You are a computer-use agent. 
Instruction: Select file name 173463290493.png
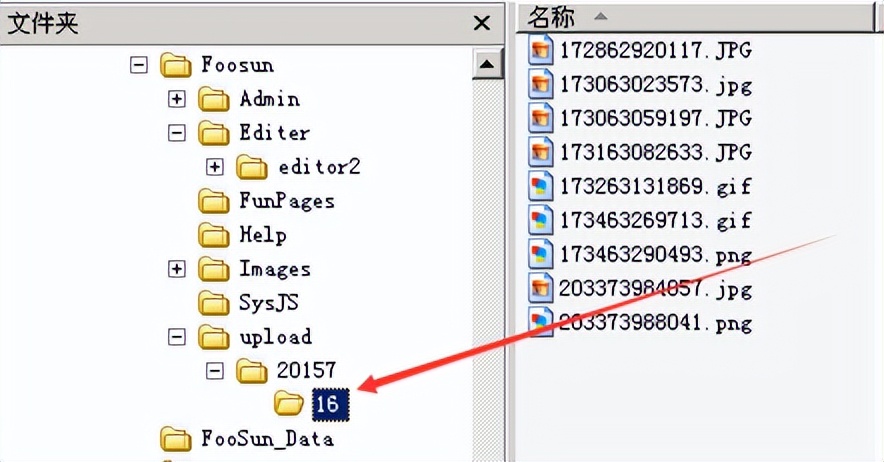coord(656,256)
